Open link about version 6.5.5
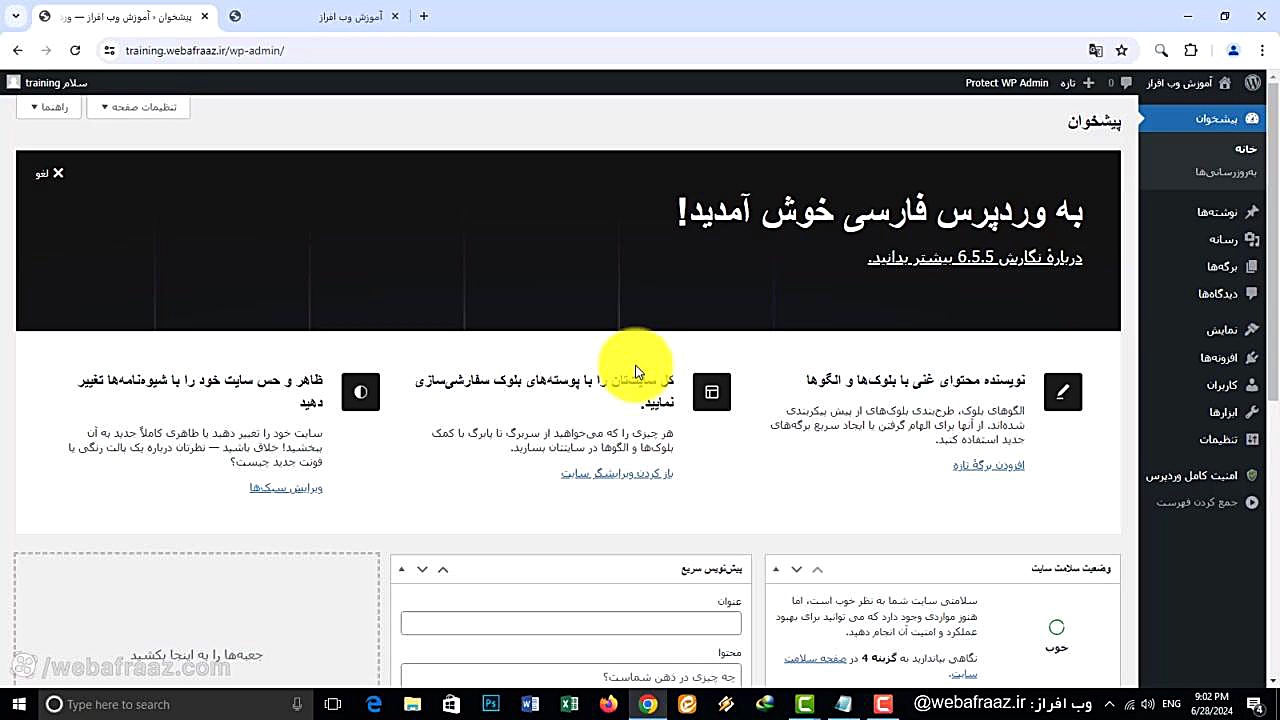 click(975, 257)
